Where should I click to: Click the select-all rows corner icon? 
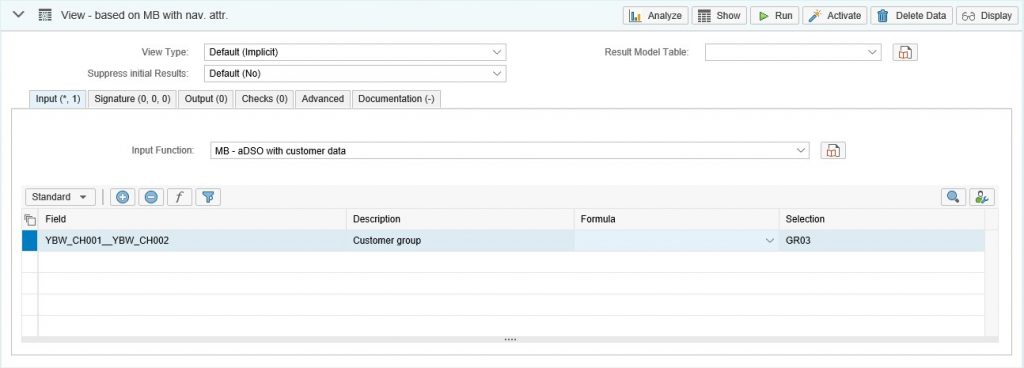point(29,219)
